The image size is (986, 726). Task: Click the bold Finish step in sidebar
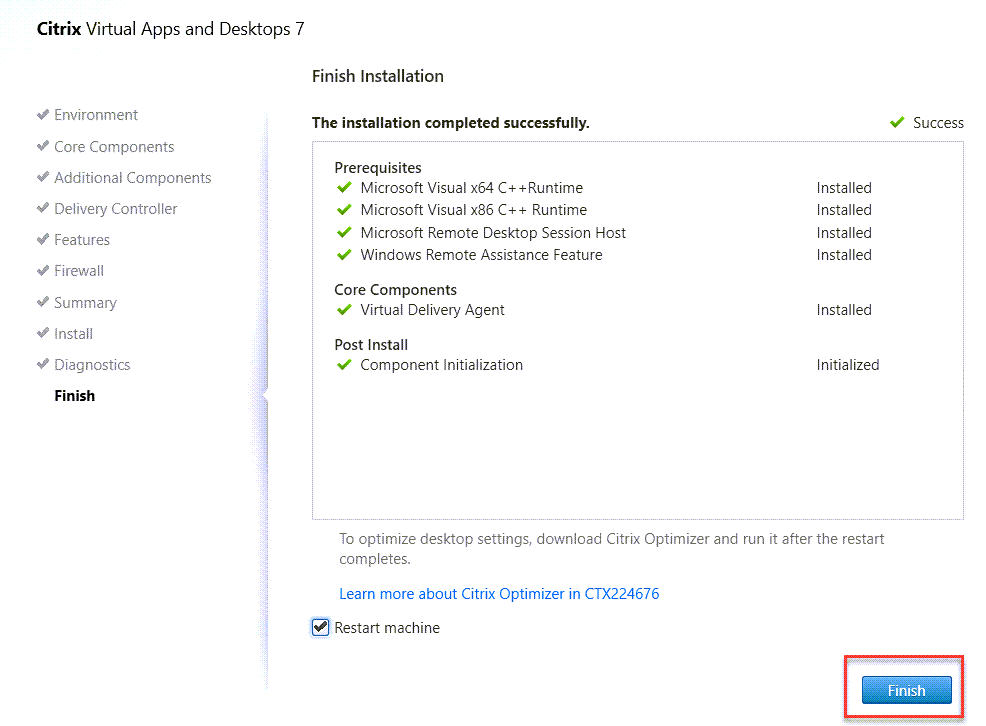point(75,396)
